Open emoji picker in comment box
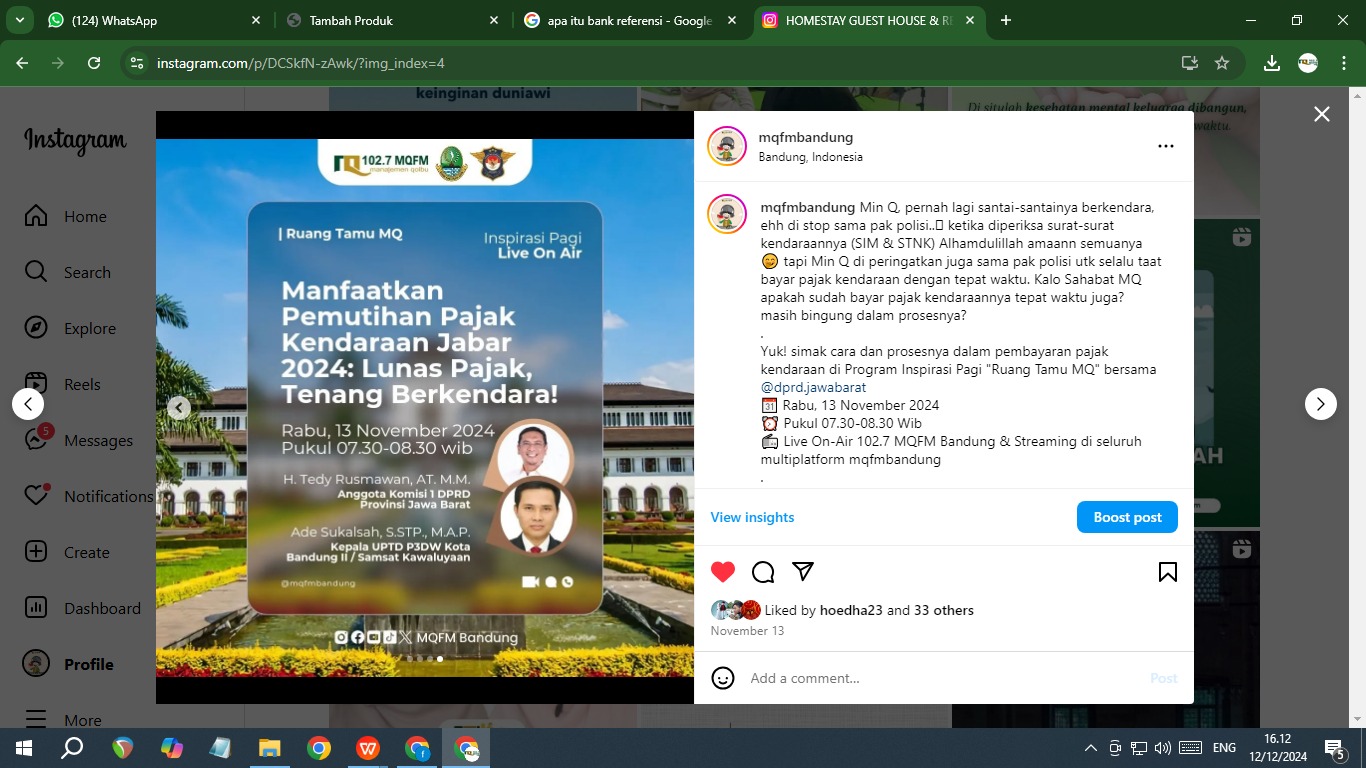 click(723, 678)
